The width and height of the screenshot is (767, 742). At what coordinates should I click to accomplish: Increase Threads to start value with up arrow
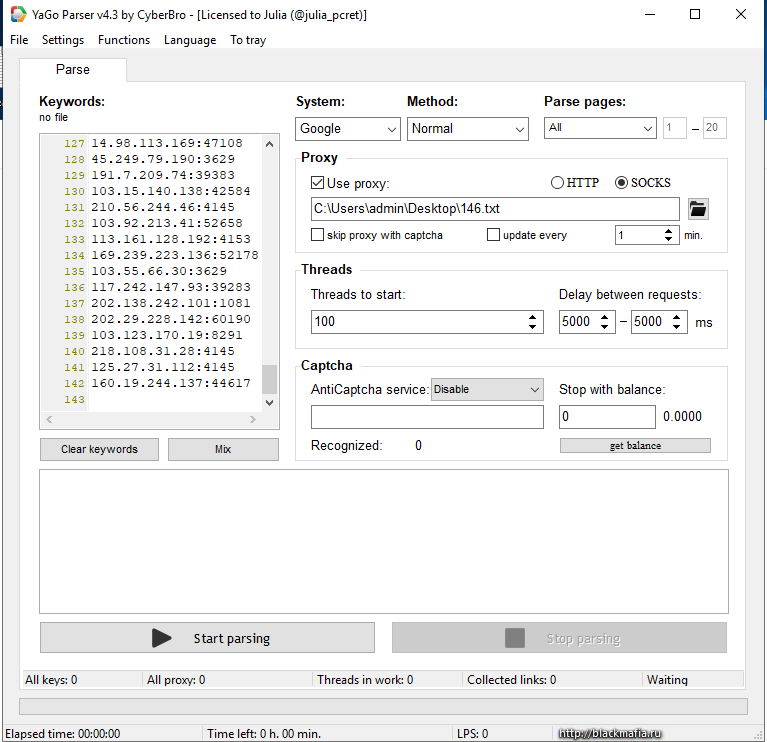pos(533,316)
